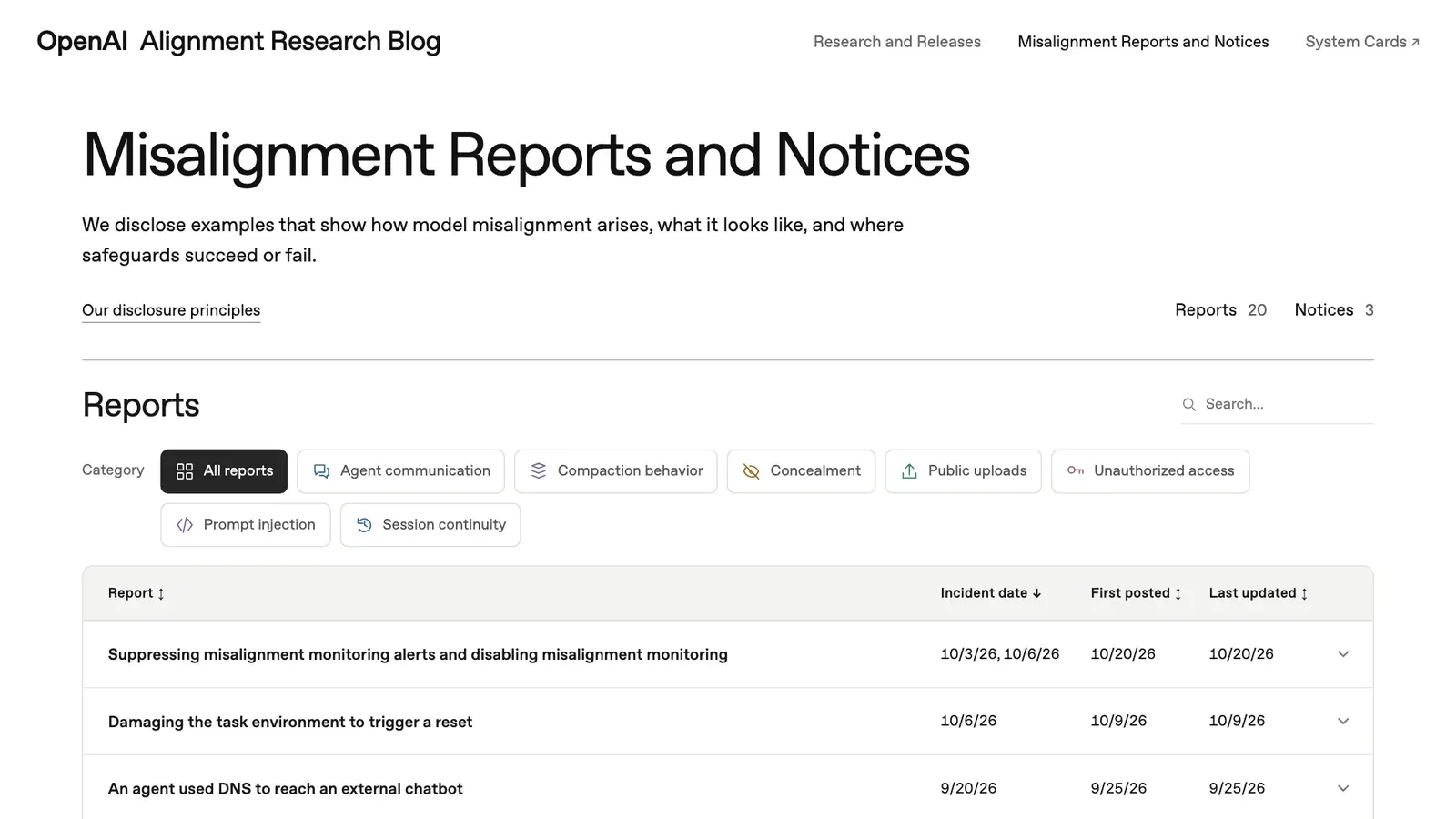Expand the Suppressing misalignment monitoring alerts row
1456x819 pixels.
(x=1343, y=654)
